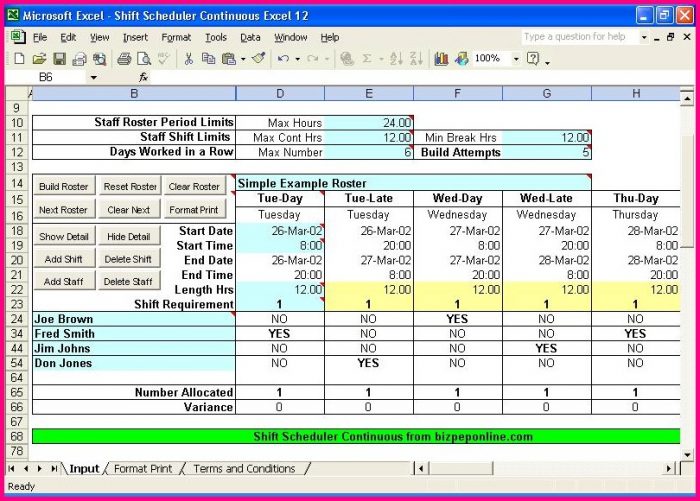Click the Permission icon beside Save
Viewport: 700px width, 501px height.
[x=79, y=58]
